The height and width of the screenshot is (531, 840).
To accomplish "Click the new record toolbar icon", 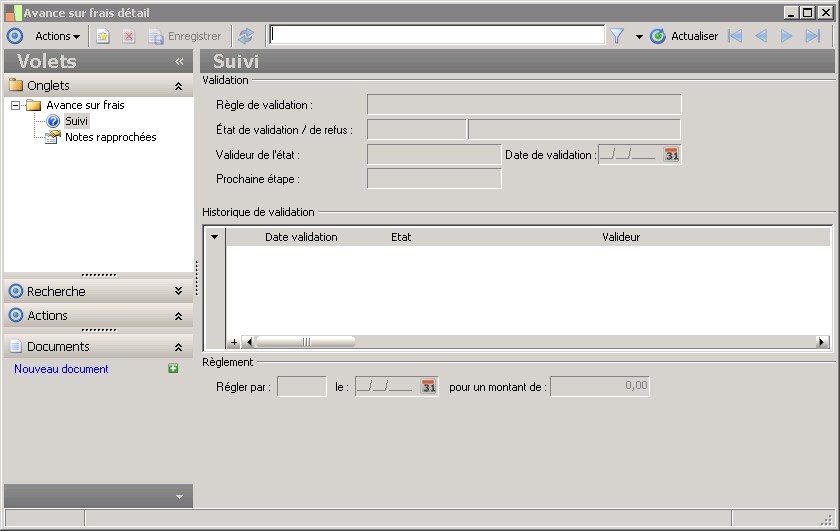I will pyautogui.click(x=103, y=36).
